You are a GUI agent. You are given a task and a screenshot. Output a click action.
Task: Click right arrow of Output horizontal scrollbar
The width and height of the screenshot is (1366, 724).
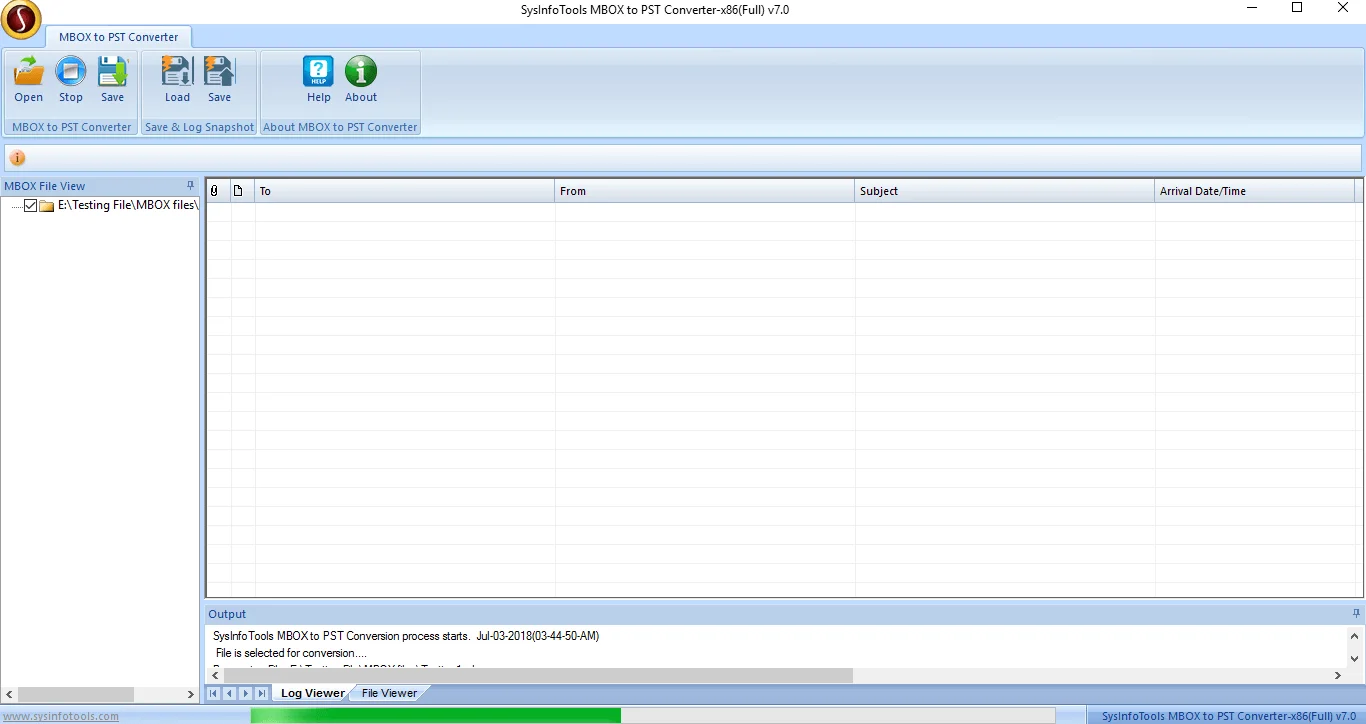point(1338,676)
